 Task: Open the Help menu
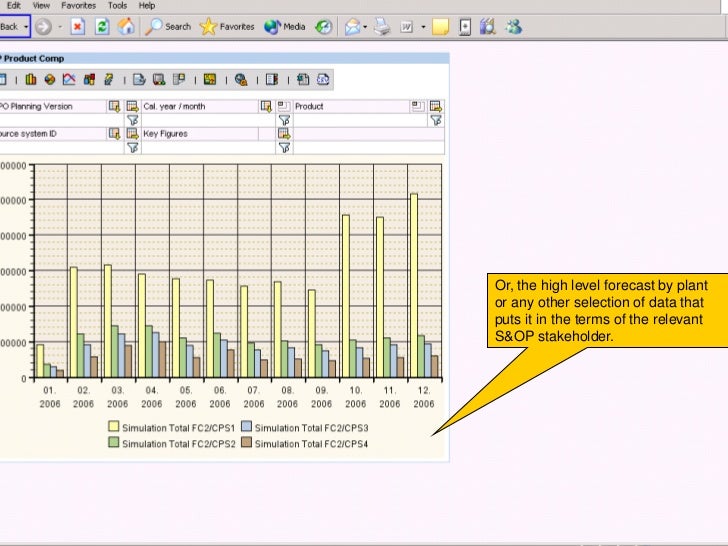(x=147, y=6)
